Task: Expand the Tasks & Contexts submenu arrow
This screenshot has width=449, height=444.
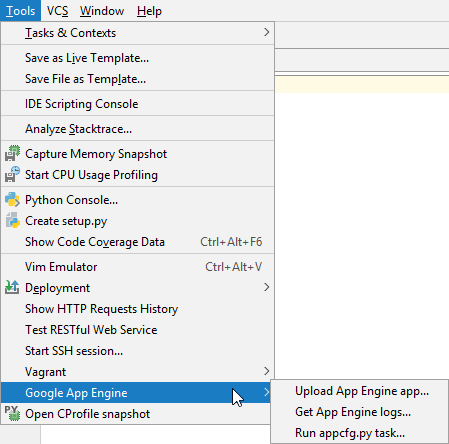Action: tap(266, 32)
